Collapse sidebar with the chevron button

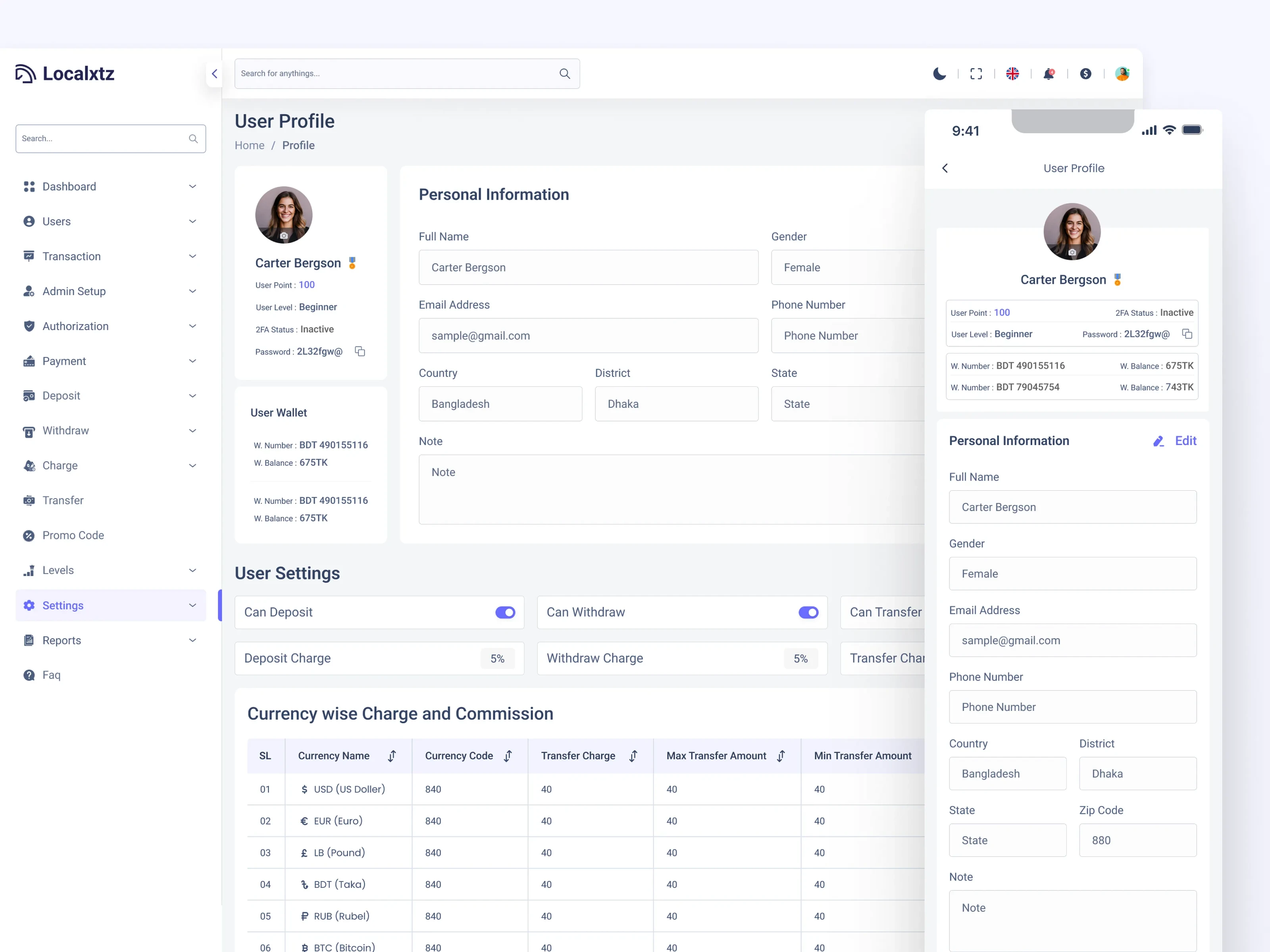214,73
